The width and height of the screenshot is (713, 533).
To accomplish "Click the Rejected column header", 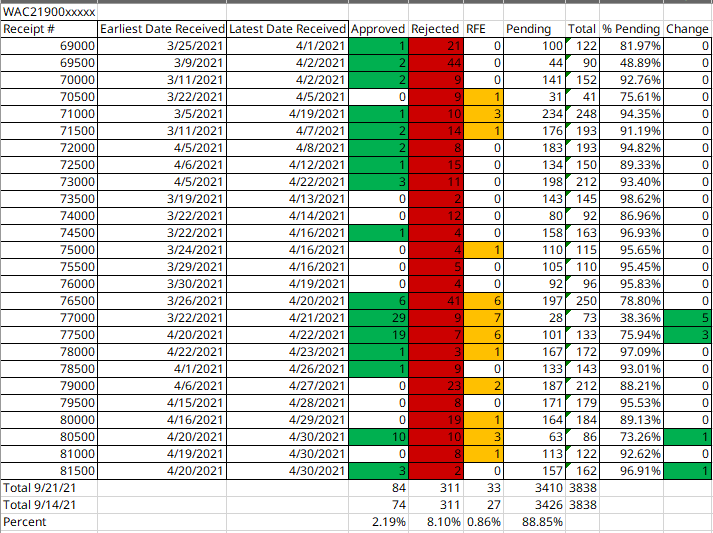I will (x=436, y=29).
